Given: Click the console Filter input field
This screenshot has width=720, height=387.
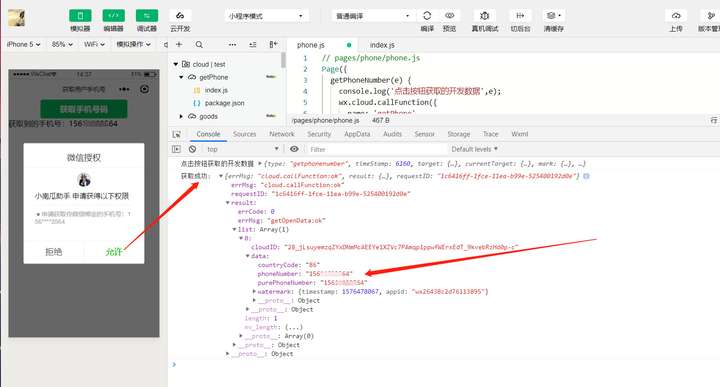Looking at the screenshot, I should 377,149.
